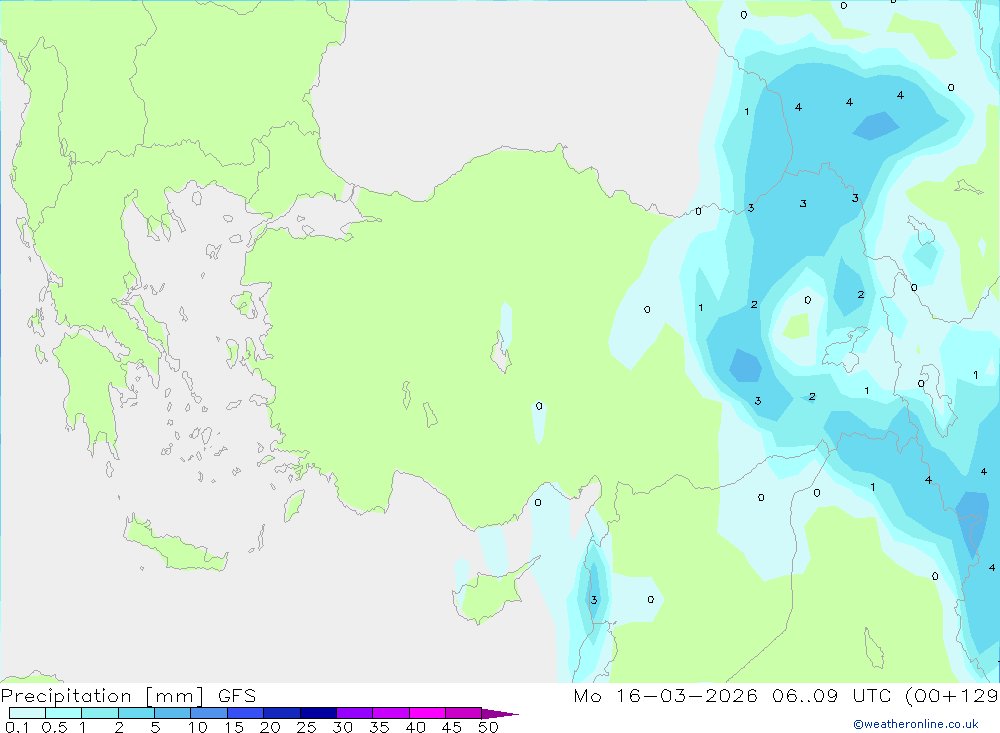Image resolution: width=1000 pixels, height=733 pixels.
Task: Select the 35–40 mm violet swatch
Action: coord(391,713)
